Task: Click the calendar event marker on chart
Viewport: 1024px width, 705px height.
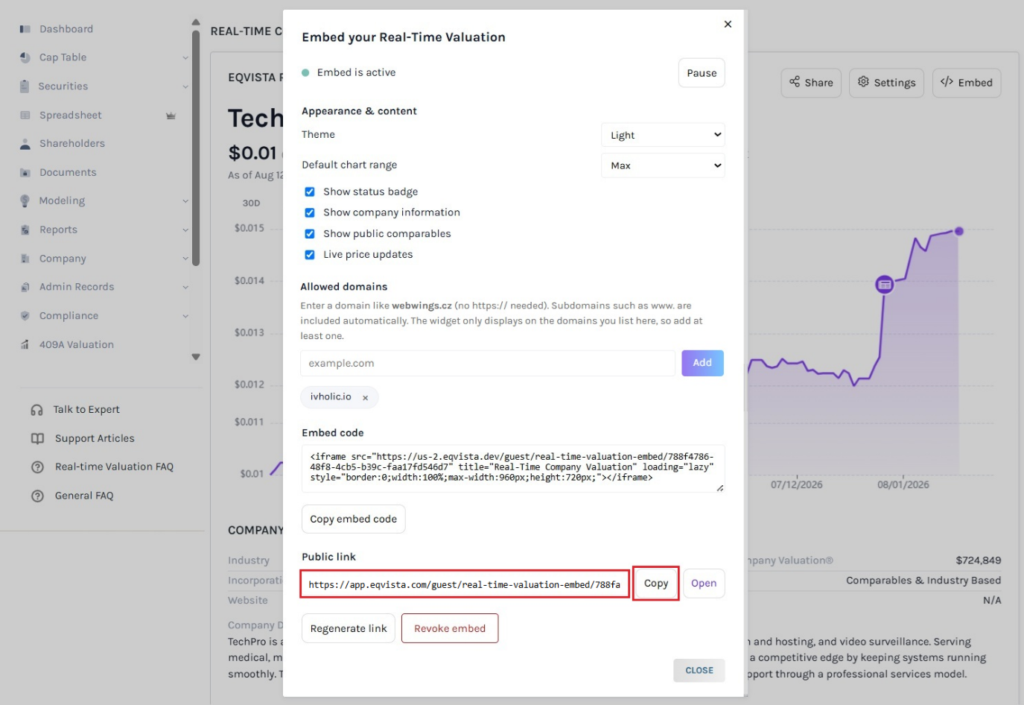Action: (x=884, y=285)
